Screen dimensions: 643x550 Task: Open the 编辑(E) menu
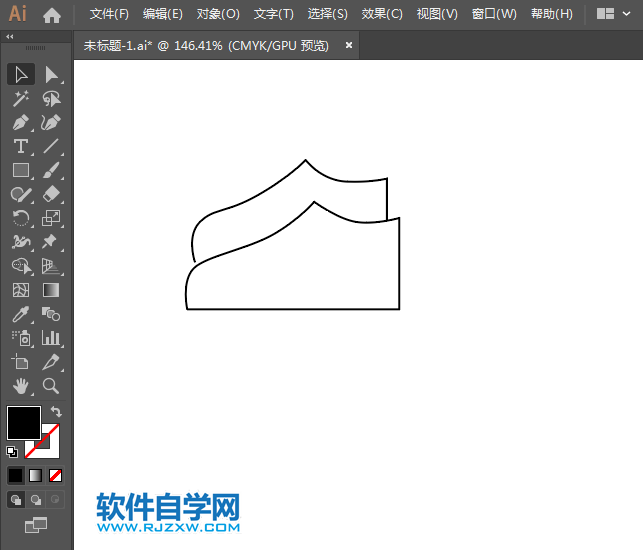(163, 14)
